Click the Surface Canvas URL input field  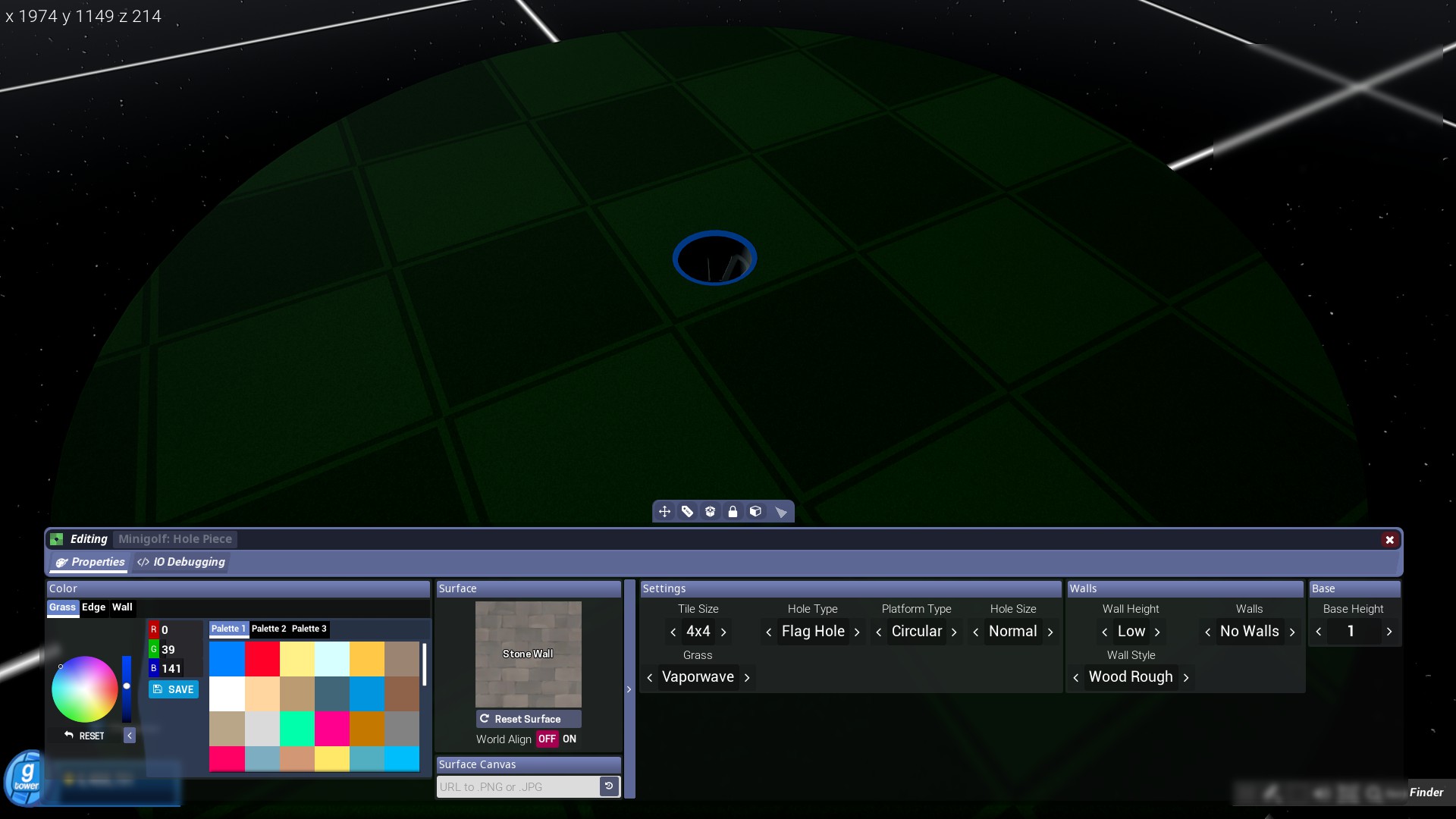(x=518, y=786)
